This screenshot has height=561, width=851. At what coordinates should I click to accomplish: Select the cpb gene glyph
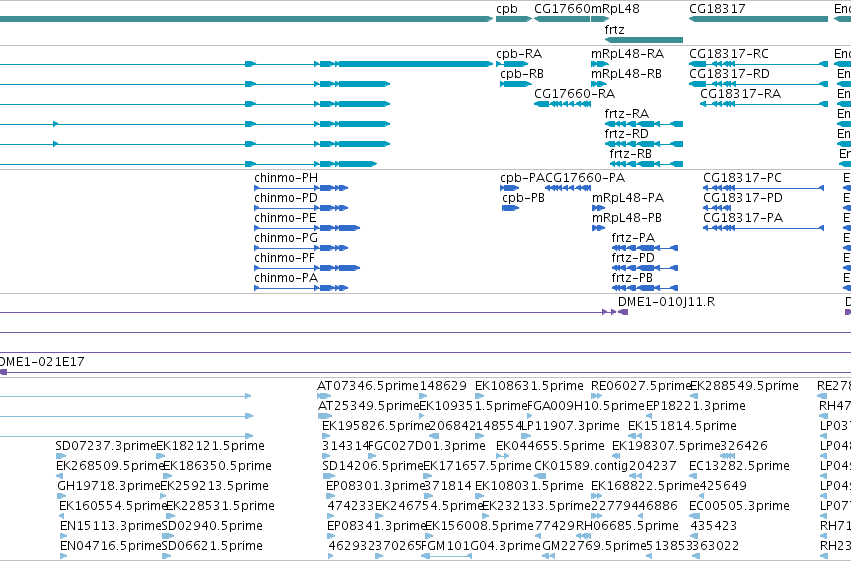point(513,19)
